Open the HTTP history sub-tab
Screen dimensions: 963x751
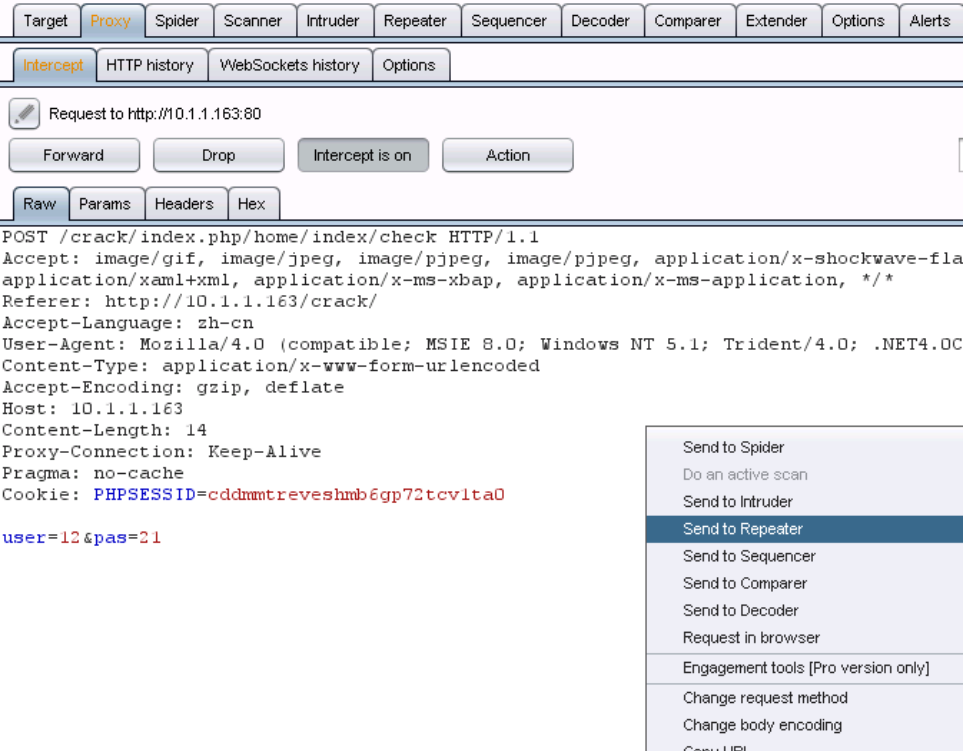150,65
